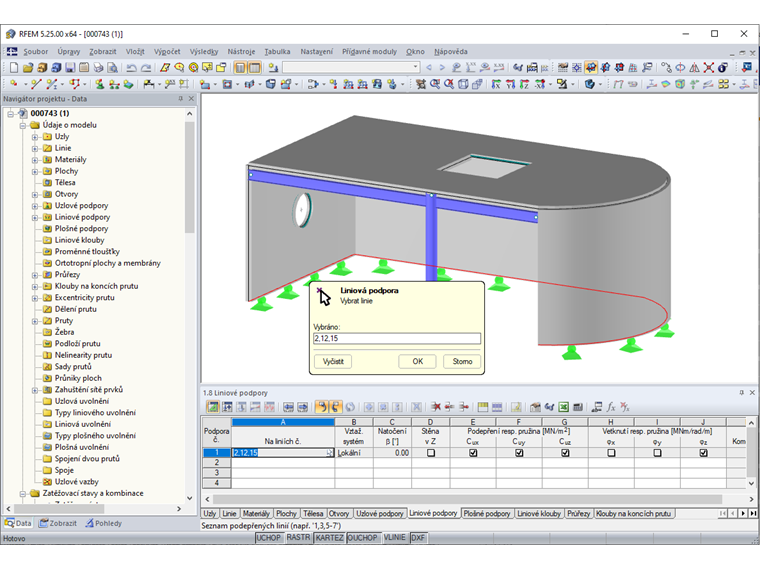Toggle the table panel display icon
This screenshot has width=760, height=570.
[x=254, y=68]
